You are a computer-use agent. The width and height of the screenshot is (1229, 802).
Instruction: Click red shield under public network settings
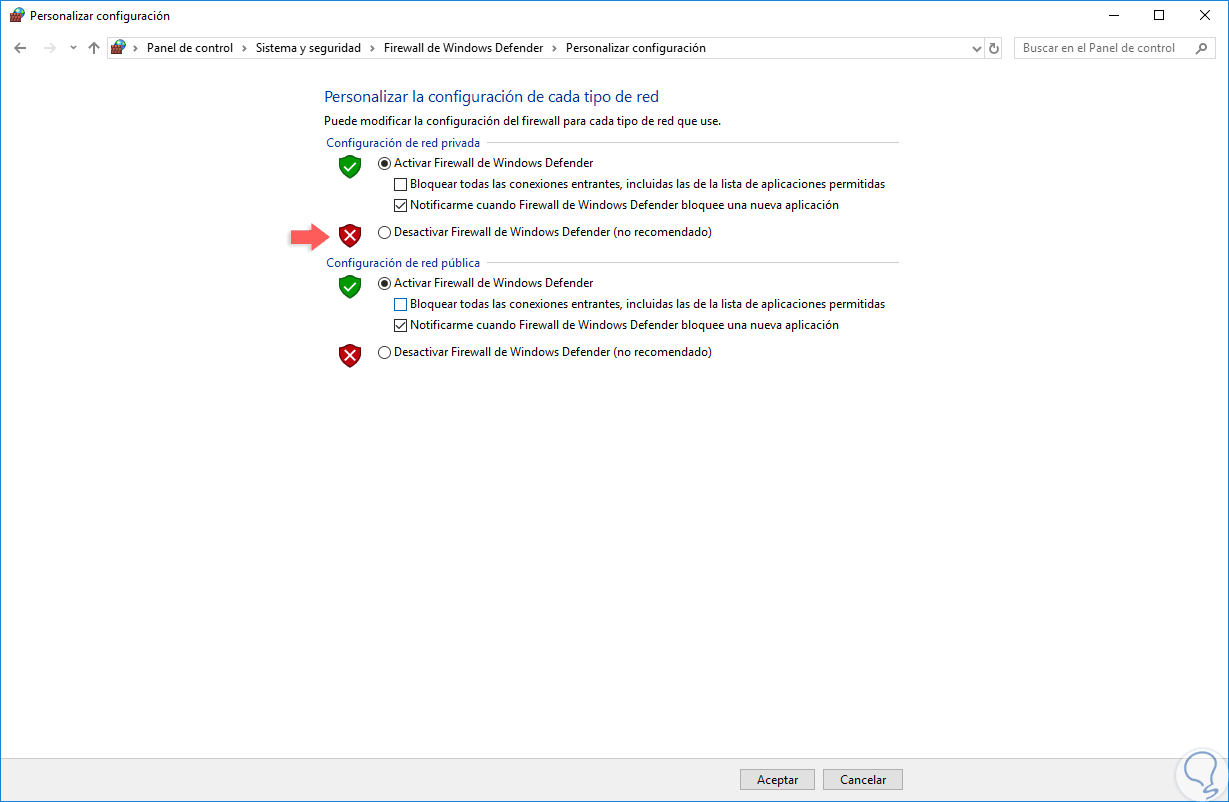click(x=349, y=355)
